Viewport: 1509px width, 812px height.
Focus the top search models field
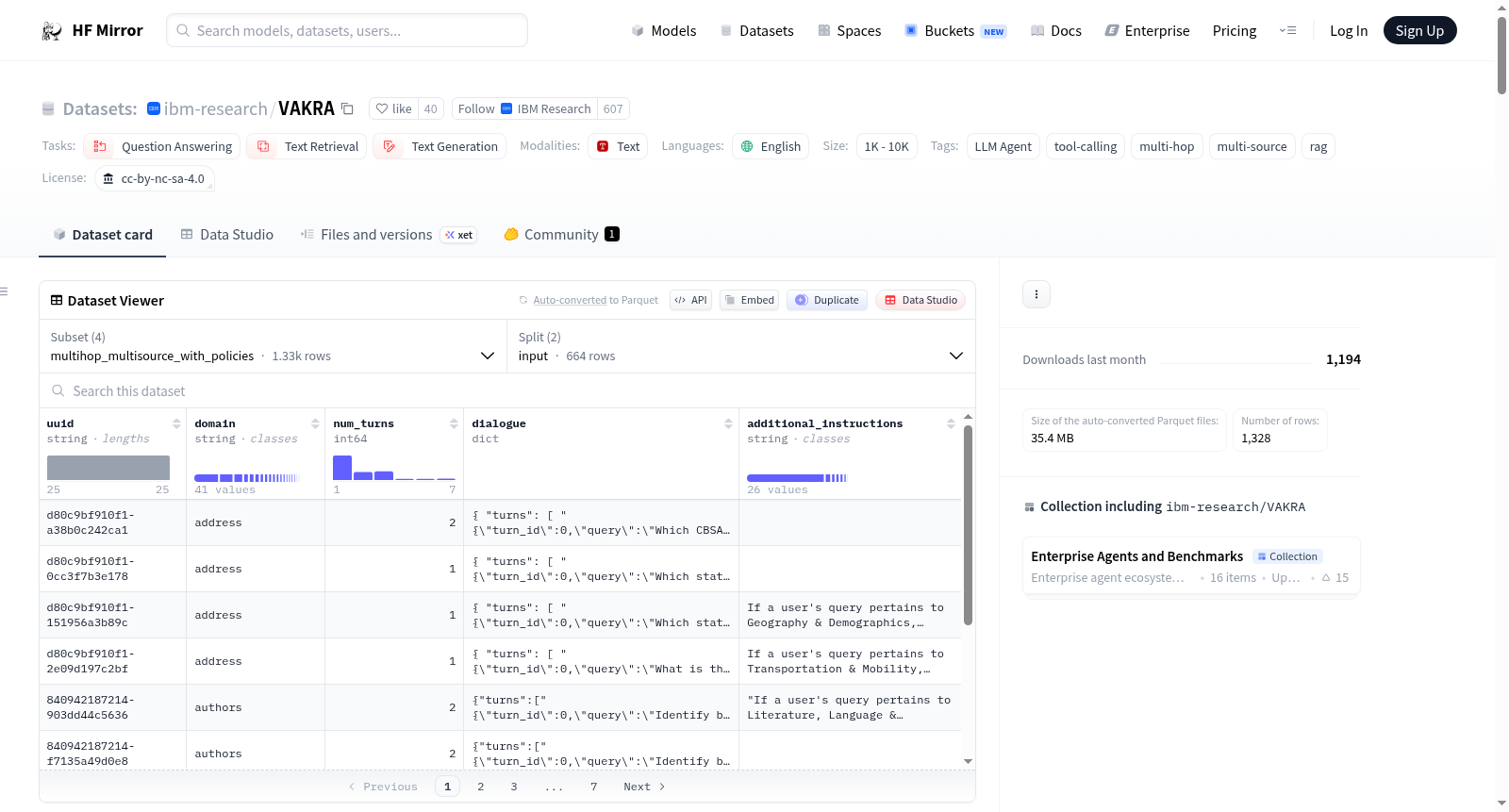pos(347,31)
